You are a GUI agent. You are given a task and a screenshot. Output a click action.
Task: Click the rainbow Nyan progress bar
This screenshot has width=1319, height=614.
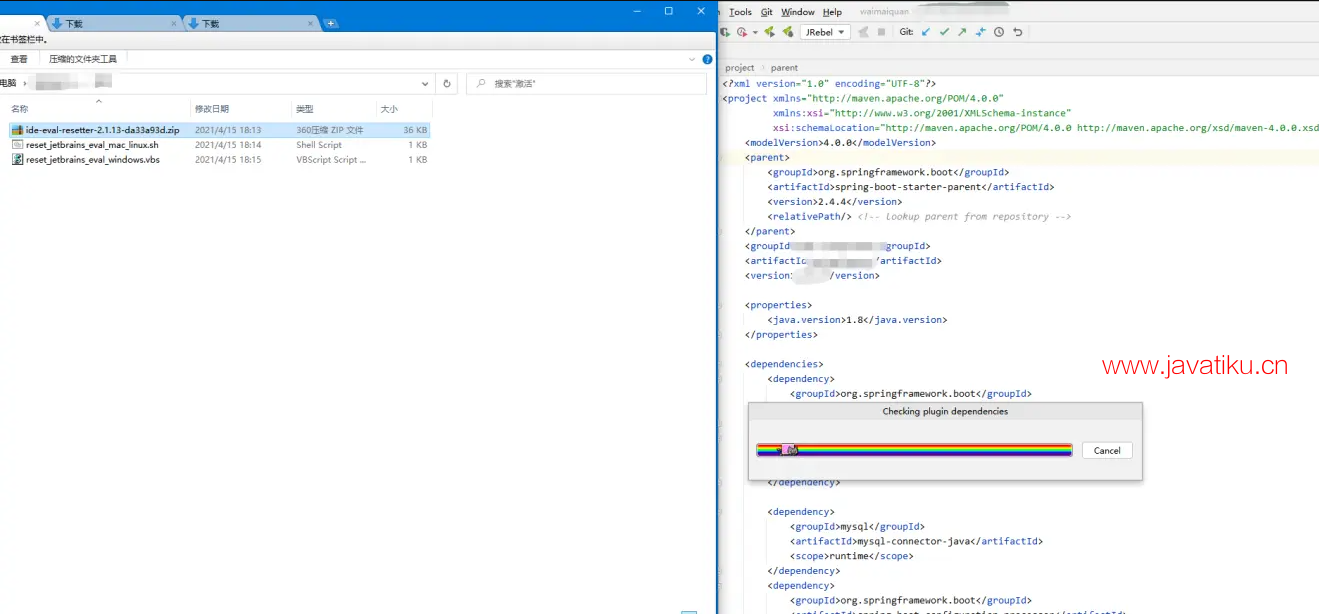(914, 450)
